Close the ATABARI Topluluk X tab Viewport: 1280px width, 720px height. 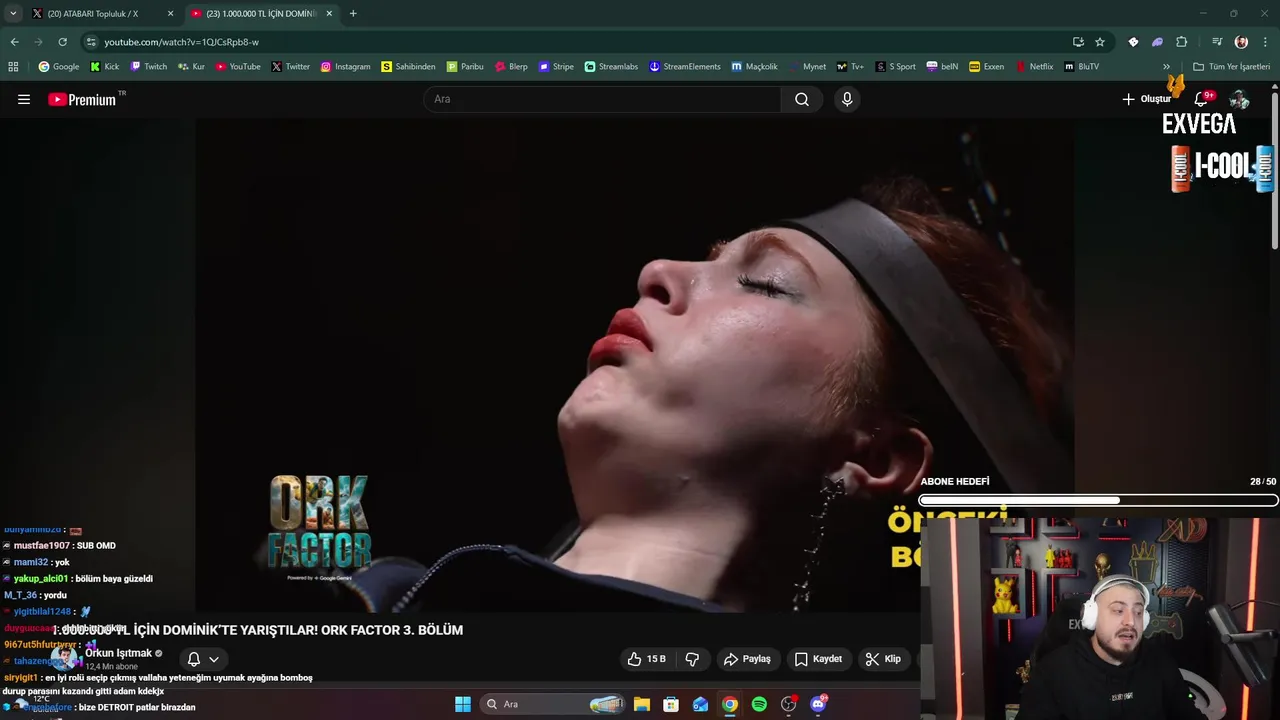(x=171, y=14)
